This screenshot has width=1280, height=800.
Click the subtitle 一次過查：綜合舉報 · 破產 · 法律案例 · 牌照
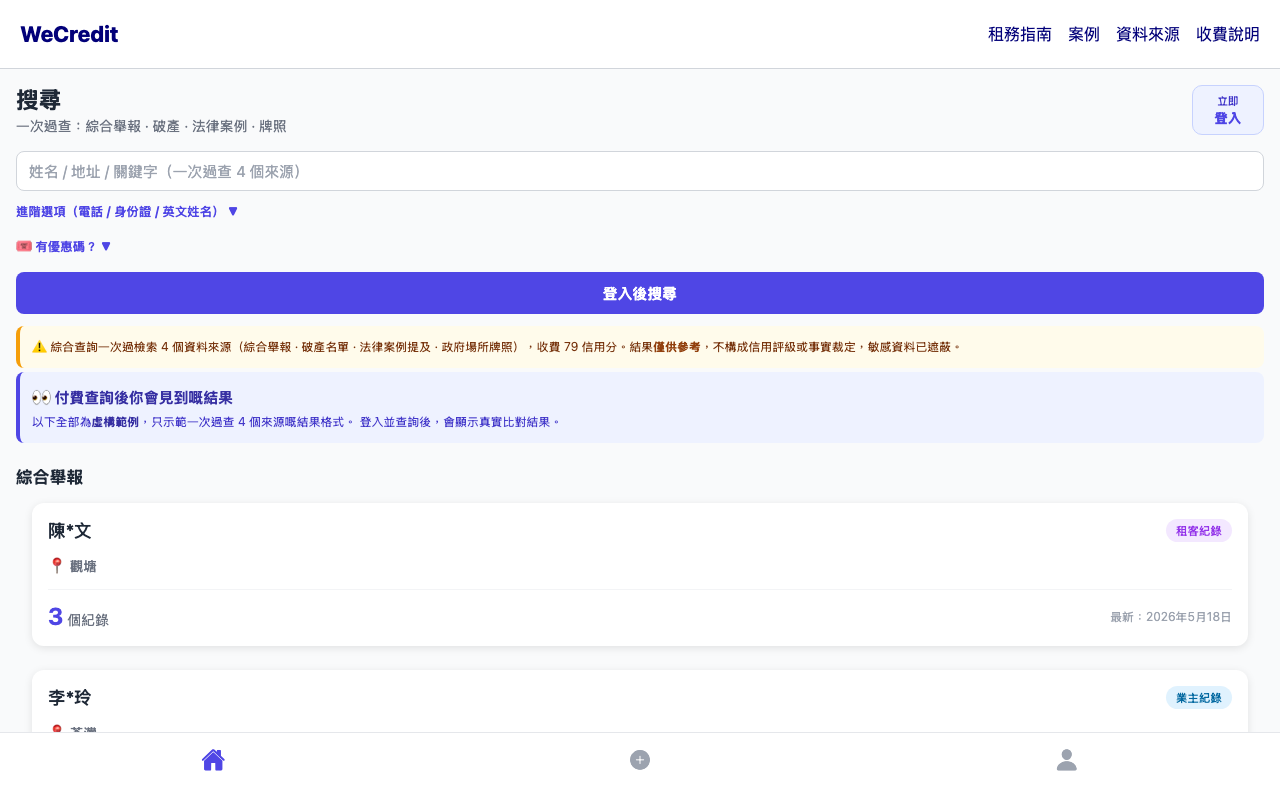[151, 126]
